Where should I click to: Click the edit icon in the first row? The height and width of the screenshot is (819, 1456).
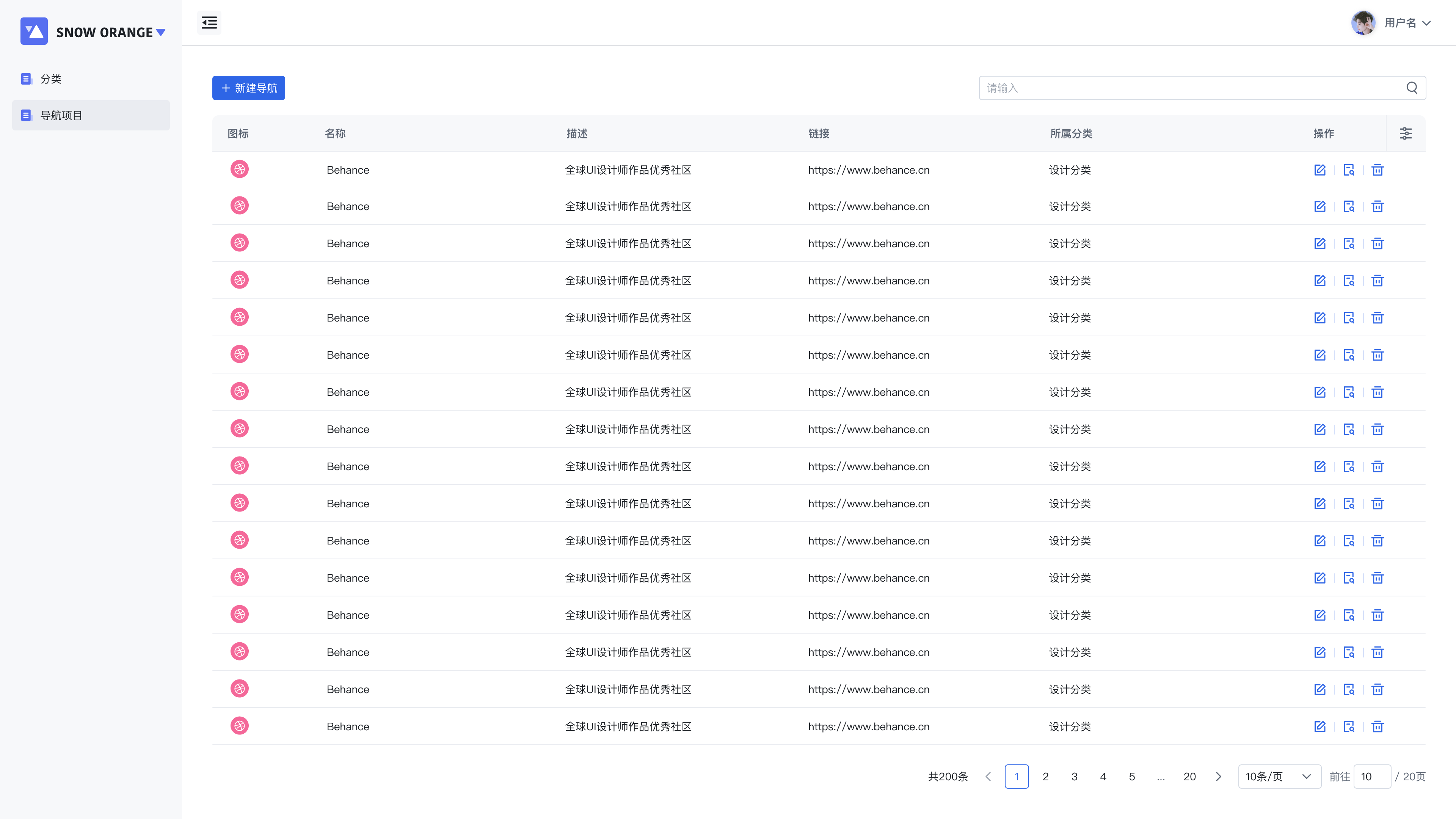[x=1319, y=170]
